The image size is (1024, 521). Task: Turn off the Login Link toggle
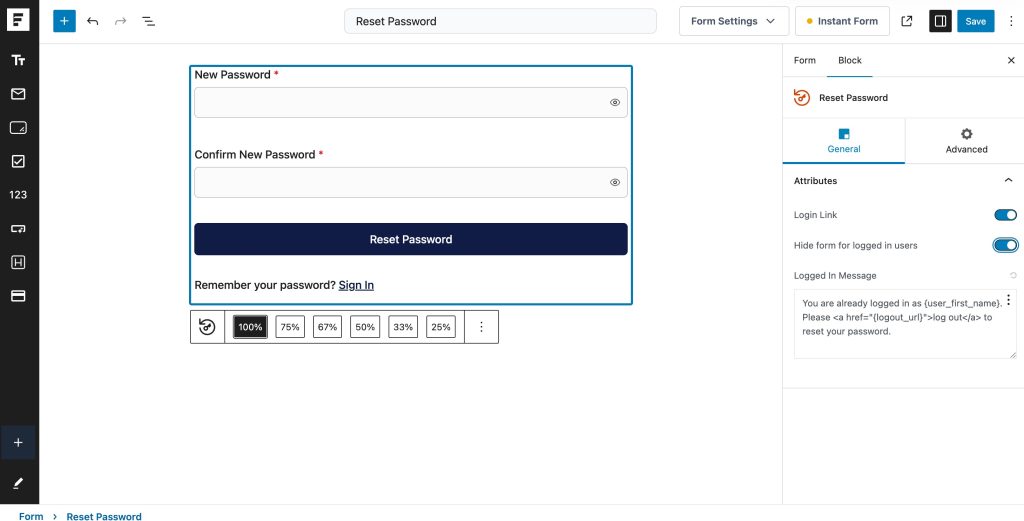pyautogui.click(x=1006, y=215)
